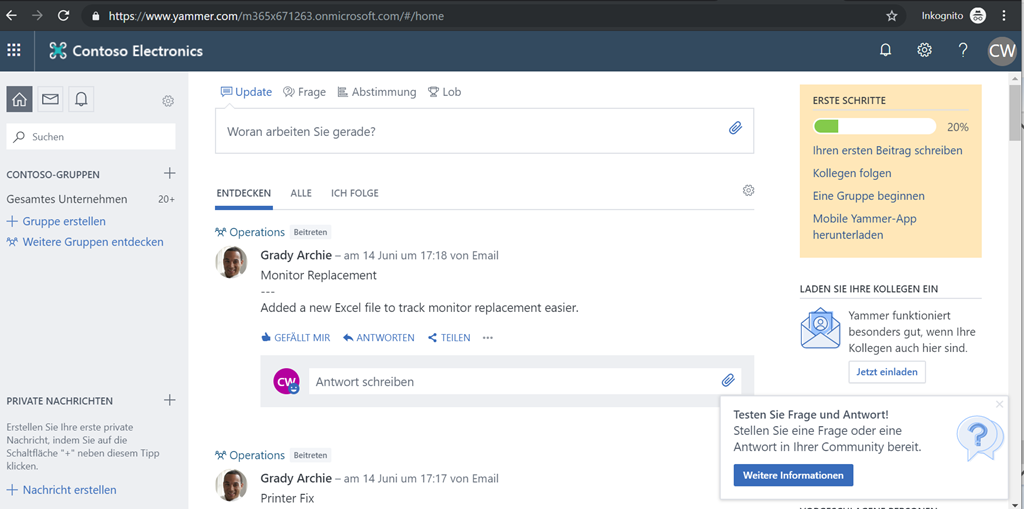Image resolution: width=1024 pixels, height=509 pixels.
Task: Select the Update post type
Action: coord(246,92)
